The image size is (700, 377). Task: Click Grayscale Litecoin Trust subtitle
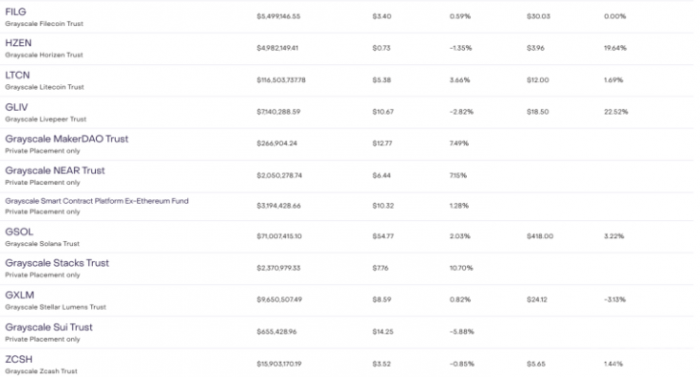click(45, 87)
